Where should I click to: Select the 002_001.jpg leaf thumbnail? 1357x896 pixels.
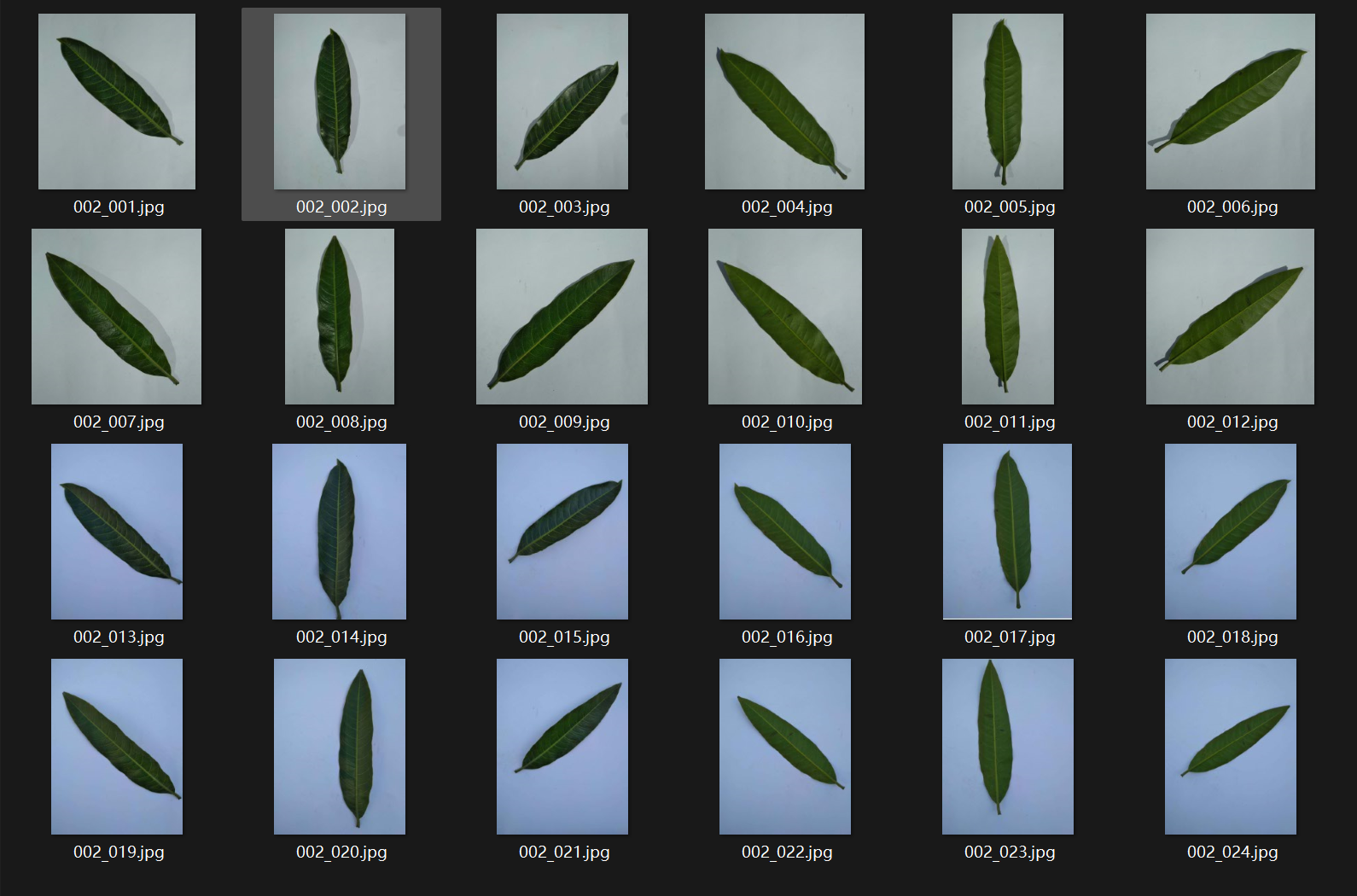(x=117, y=102)
